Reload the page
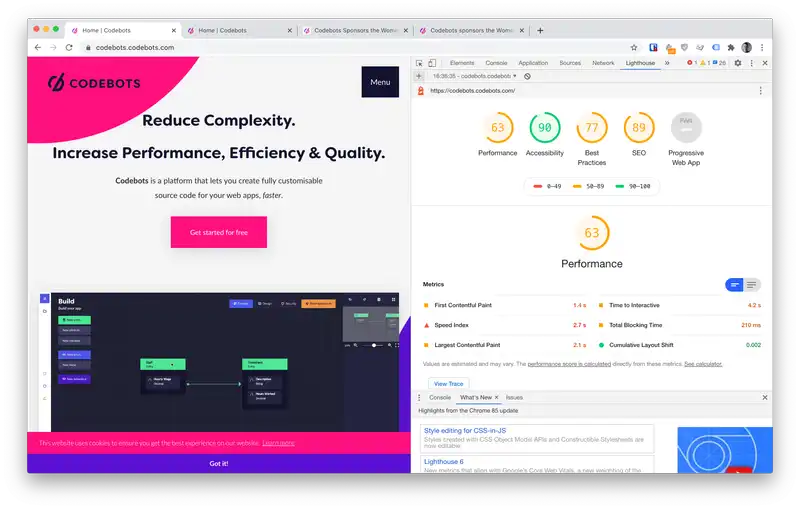 point(69,47)
